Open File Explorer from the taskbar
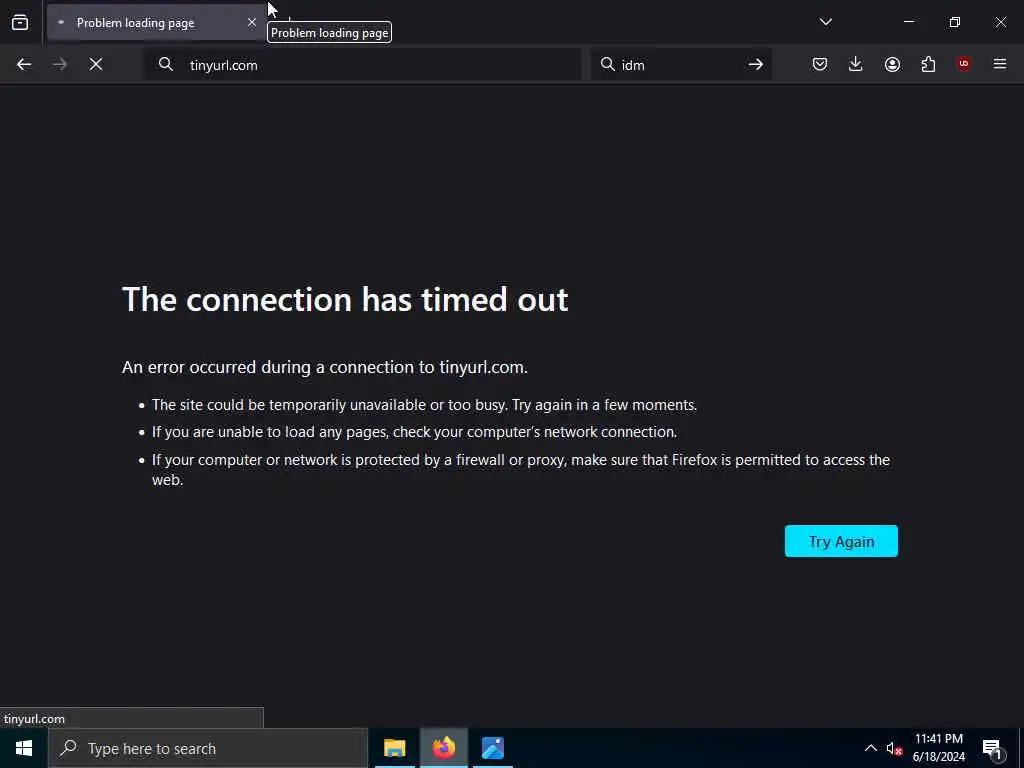 [394, 748]
